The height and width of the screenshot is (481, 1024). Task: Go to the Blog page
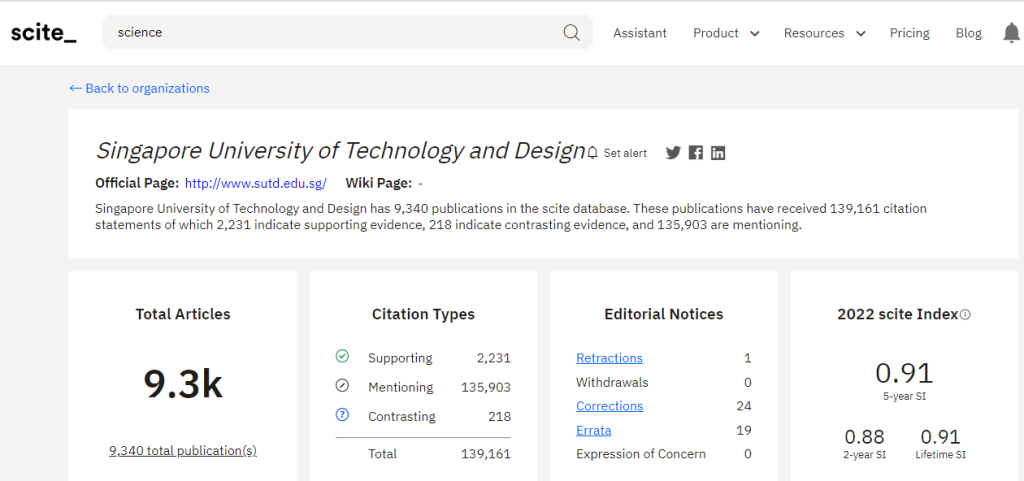(x=968, y=33)
